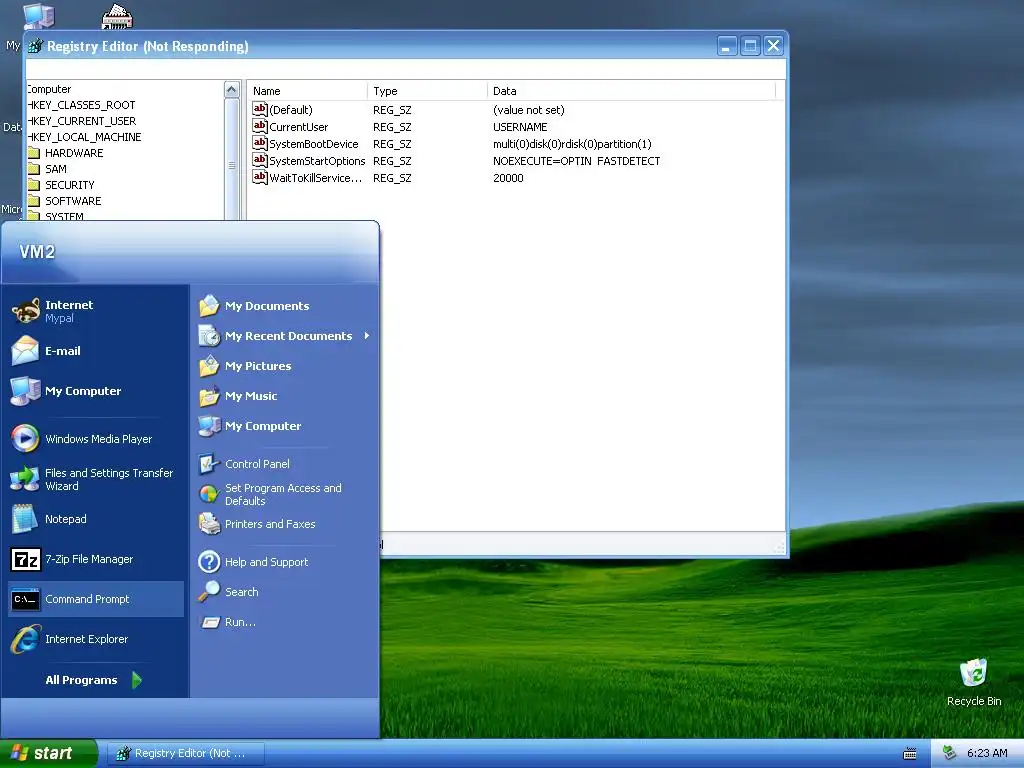This screenshot has height=768, width=1024.
Task: Click the tray safely remove hardware icon
Action: (950, 753)
